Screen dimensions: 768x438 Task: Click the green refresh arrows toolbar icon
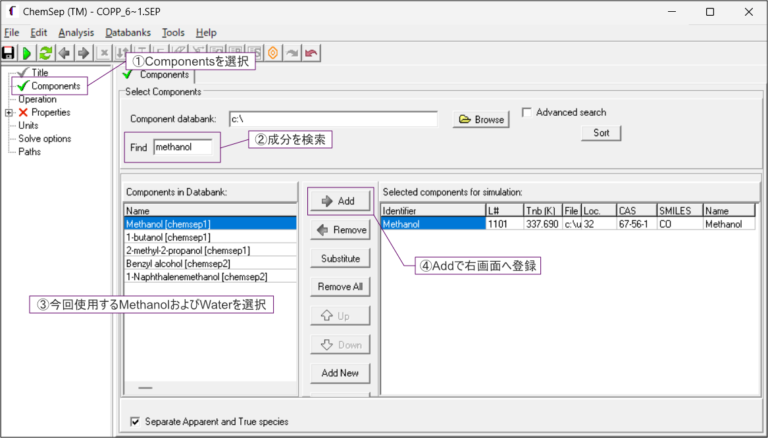point(46,53)
